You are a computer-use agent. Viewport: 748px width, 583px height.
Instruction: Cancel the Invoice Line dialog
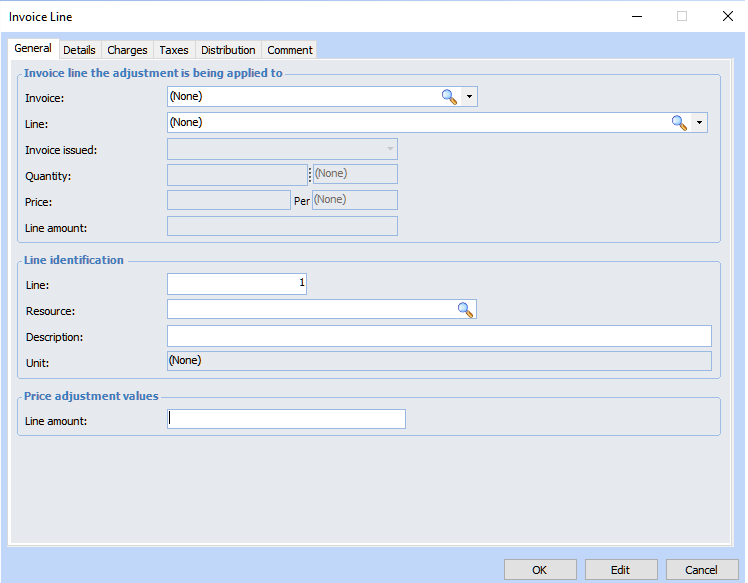701,570
